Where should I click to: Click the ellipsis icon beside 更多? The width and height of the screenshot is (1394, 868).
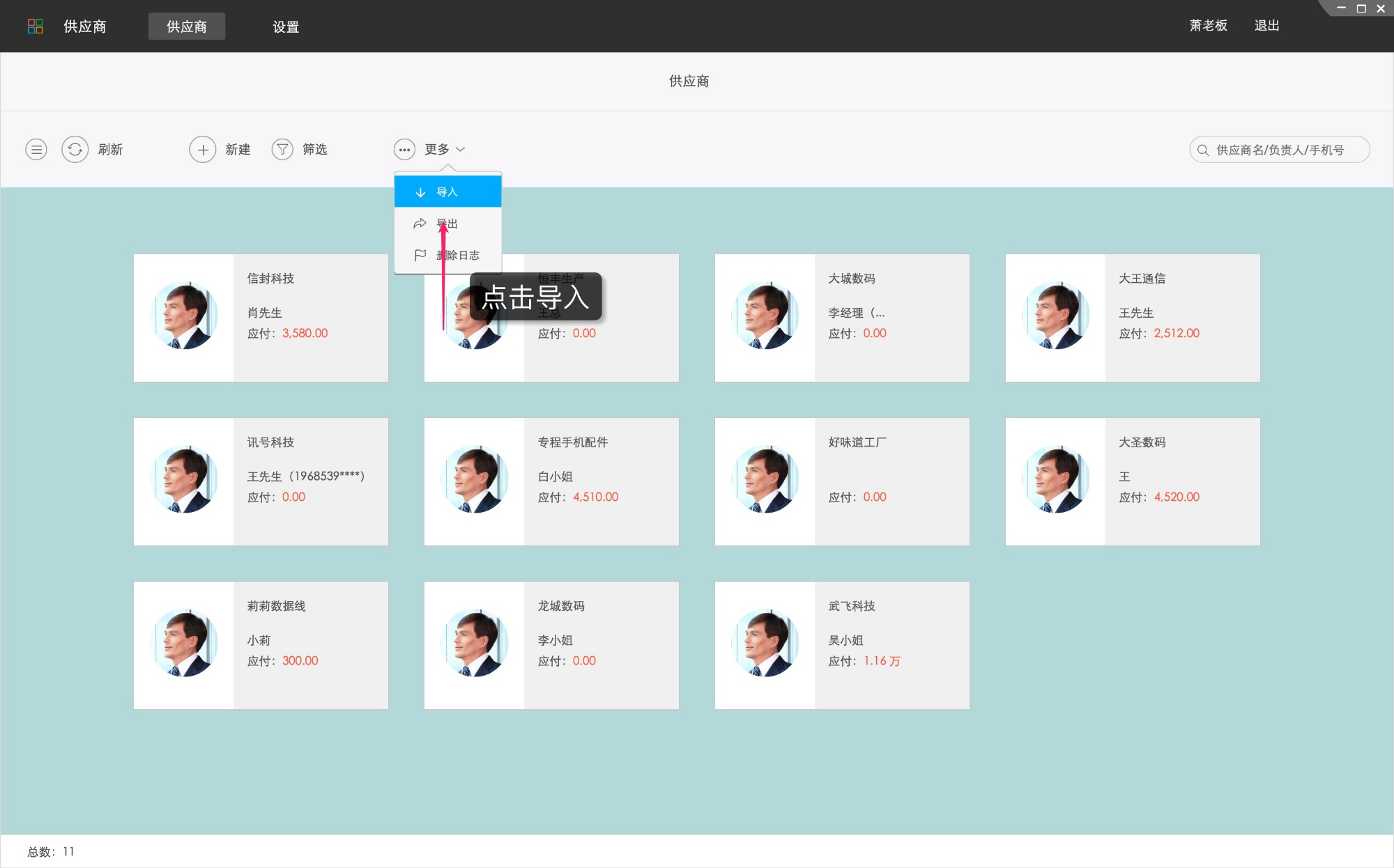click(405, 149)
